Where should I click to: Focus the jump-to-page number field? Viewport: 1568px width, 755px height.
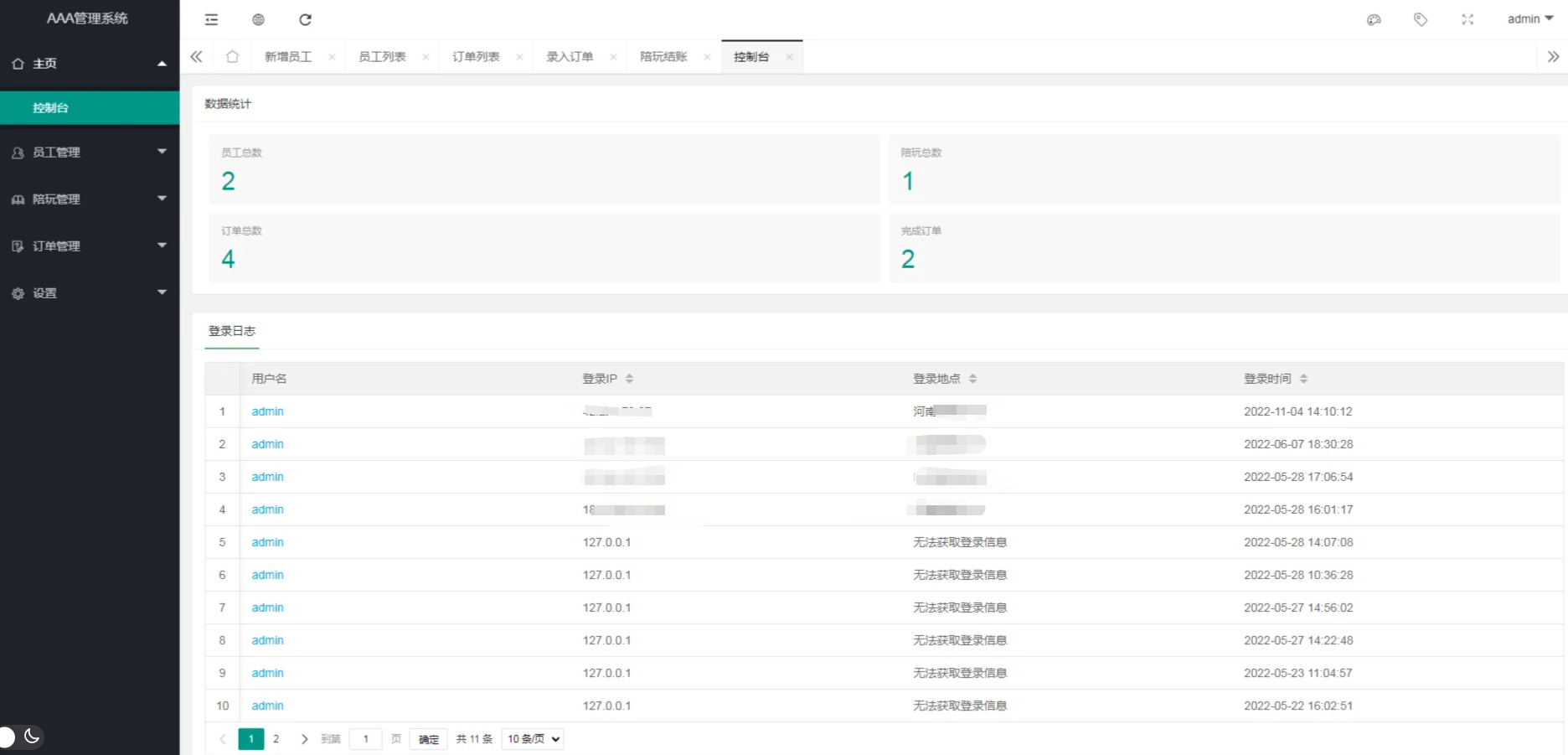click(365, 739)
